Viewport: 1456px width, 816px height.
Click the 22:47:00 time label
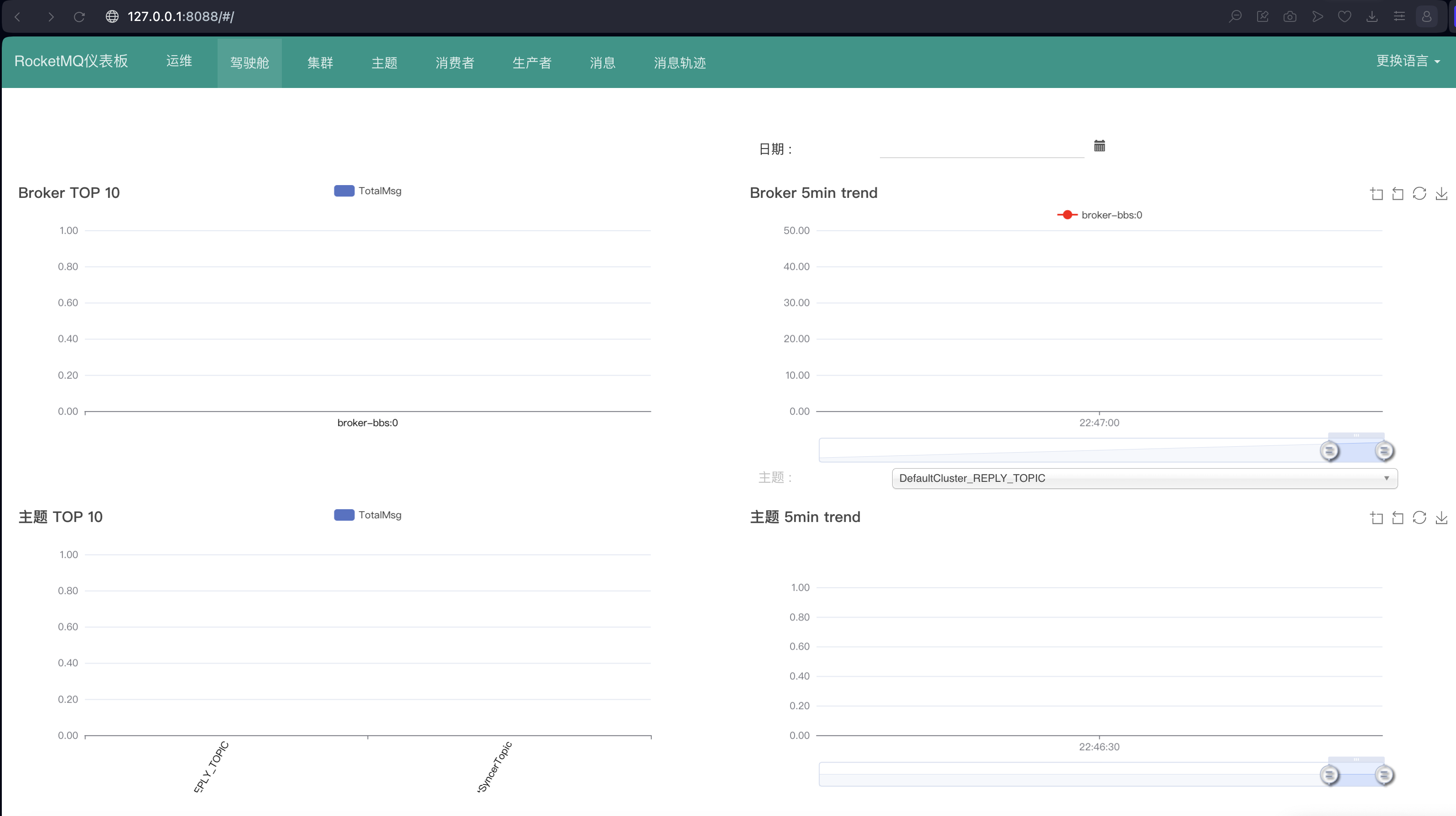click(1099, 423)
